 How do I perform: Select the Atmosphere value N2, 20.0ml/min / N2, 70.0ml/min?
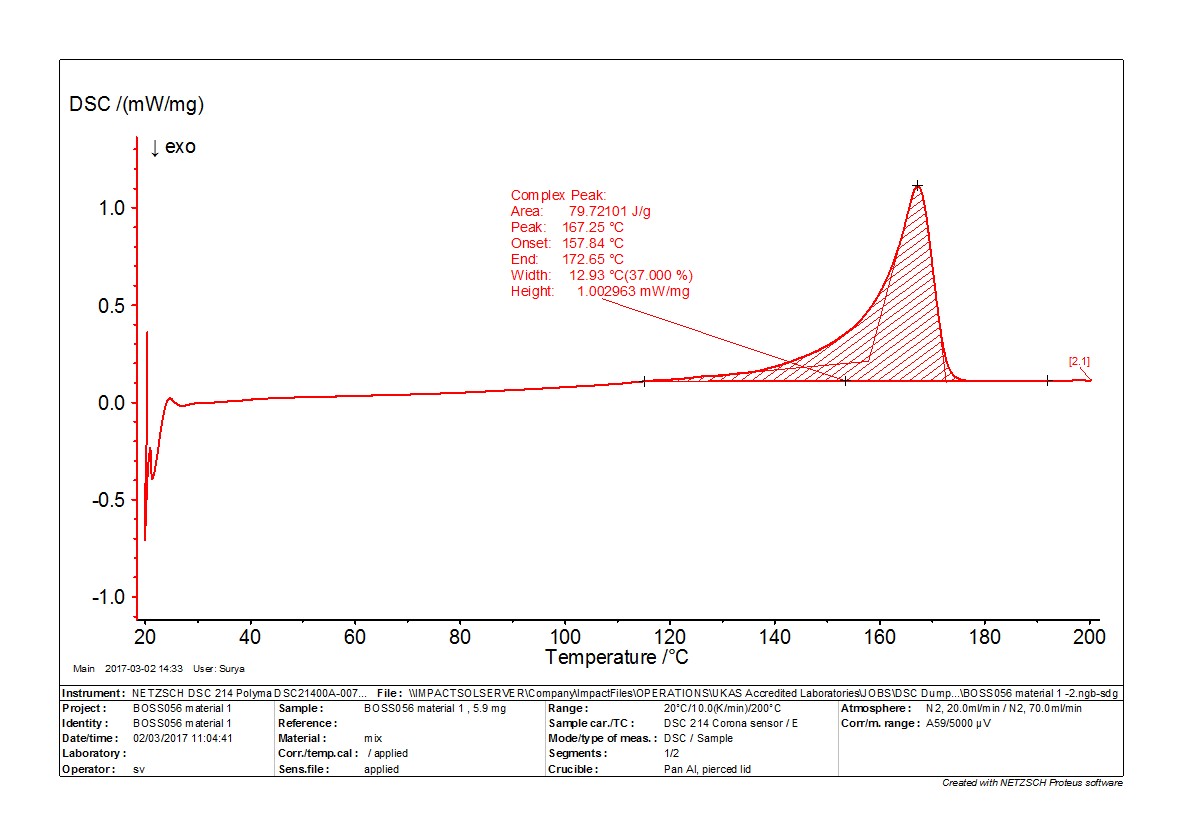pyautogui.click(x=1003, y=708)
